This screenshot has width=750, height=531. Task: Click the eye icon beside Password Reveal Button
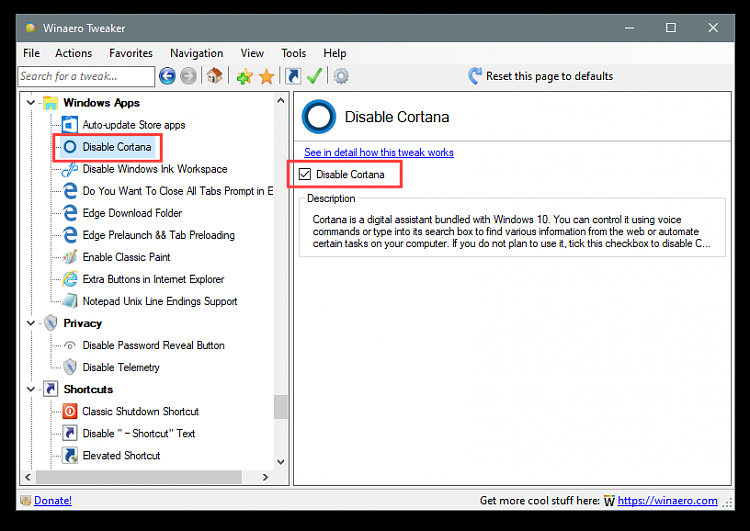click(70, 345)
